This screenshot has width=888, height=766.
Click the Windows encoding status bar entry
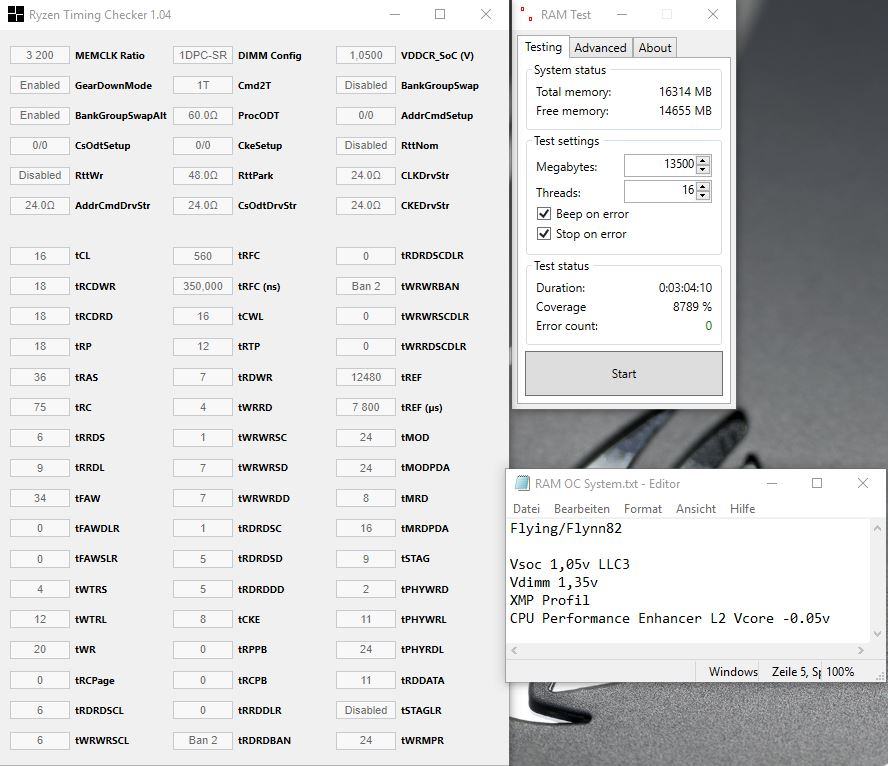(733, 671)
